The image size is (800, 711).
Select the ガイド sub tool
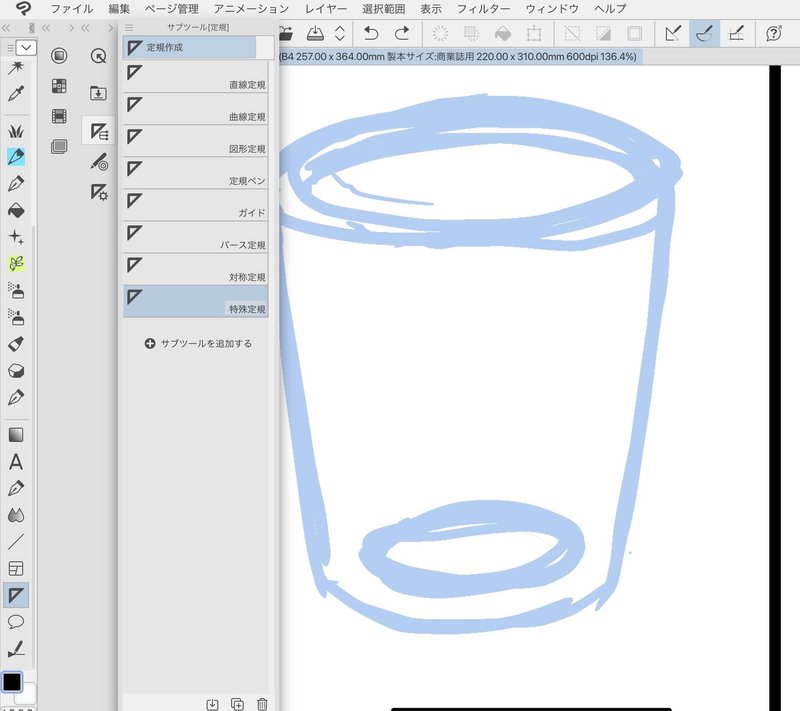click(x=195, y=205)
